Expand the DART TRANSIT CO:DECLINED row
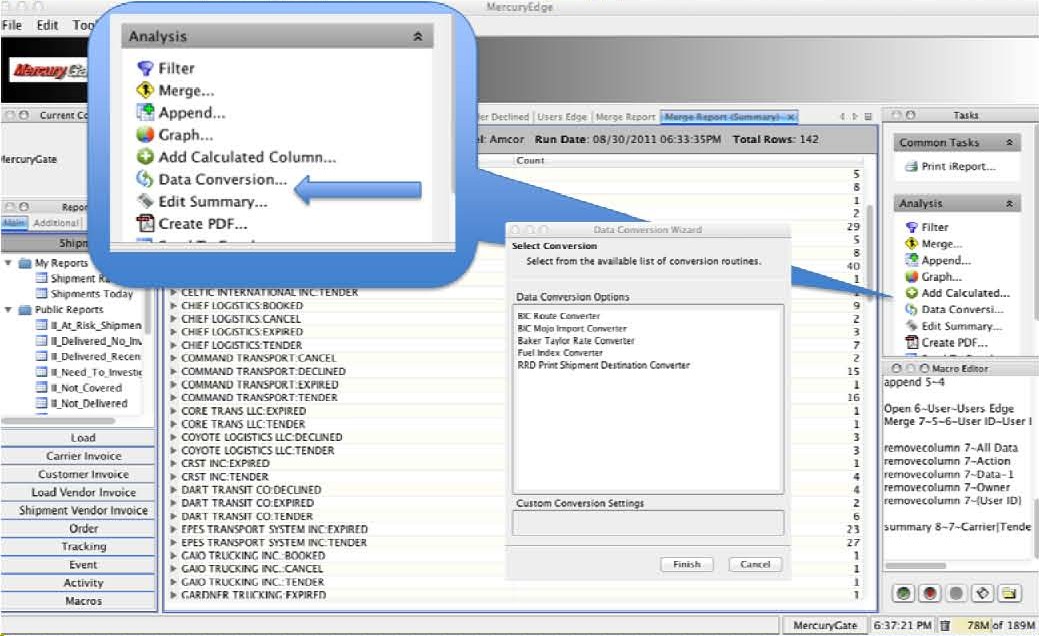 [174, 490]
